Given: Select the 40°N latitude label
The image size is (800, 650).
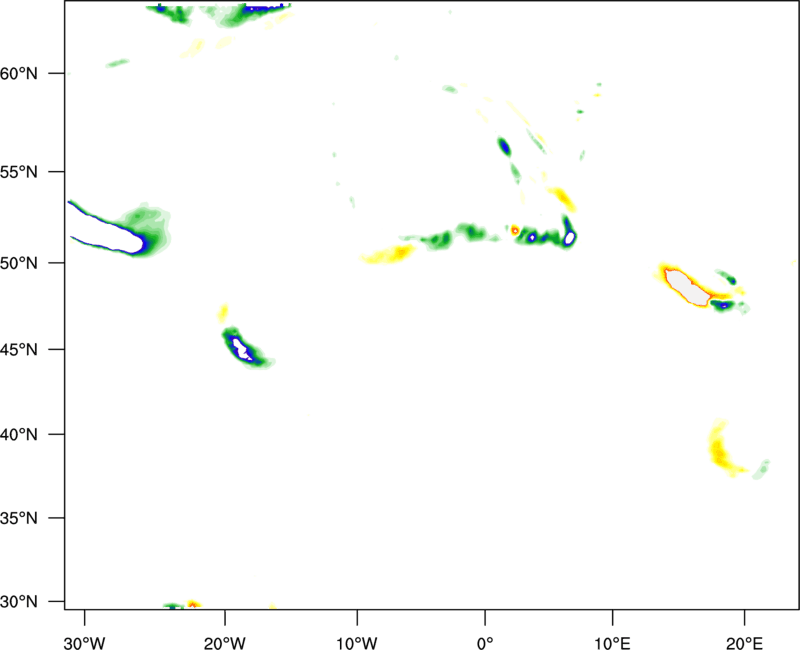Looking at the screenshot, I should [x=19, y=435].
